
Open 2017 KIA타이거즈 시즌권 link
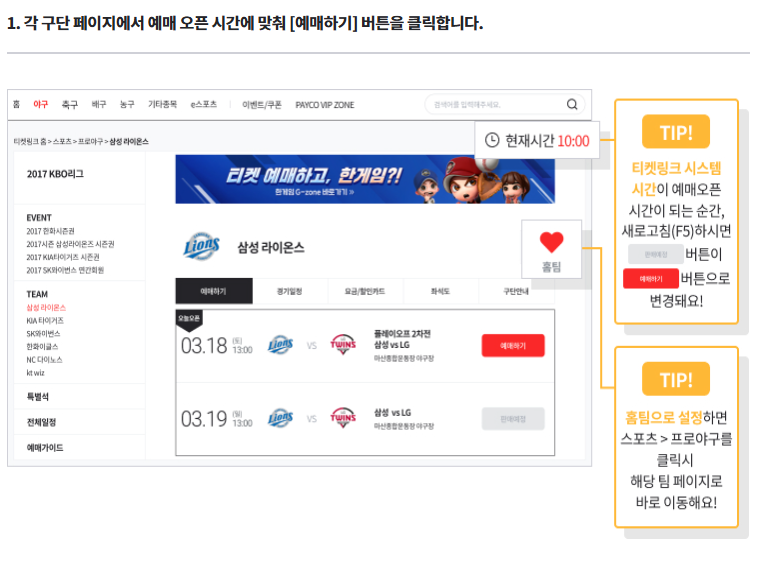(63, 257)
